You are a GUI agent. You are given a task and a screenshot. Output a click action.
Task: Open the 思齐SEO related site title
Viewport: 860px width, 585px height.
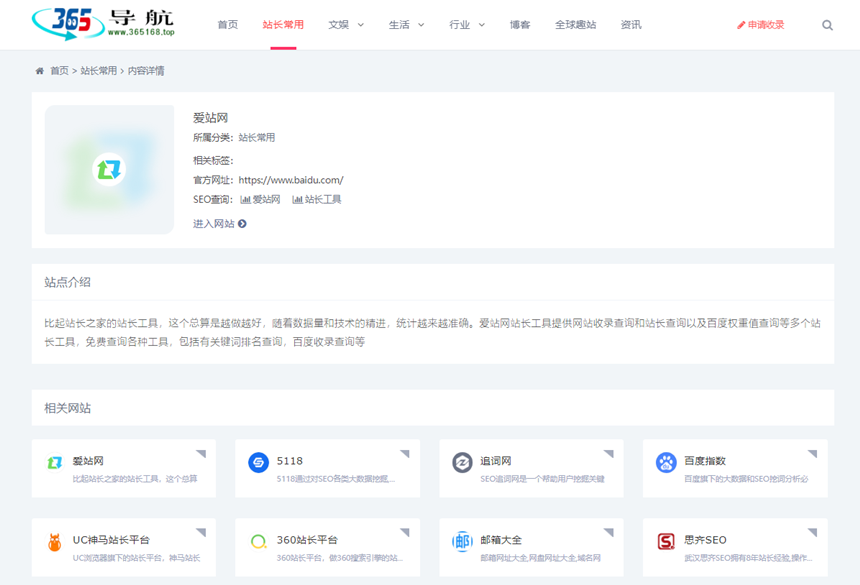click(705, 540)
